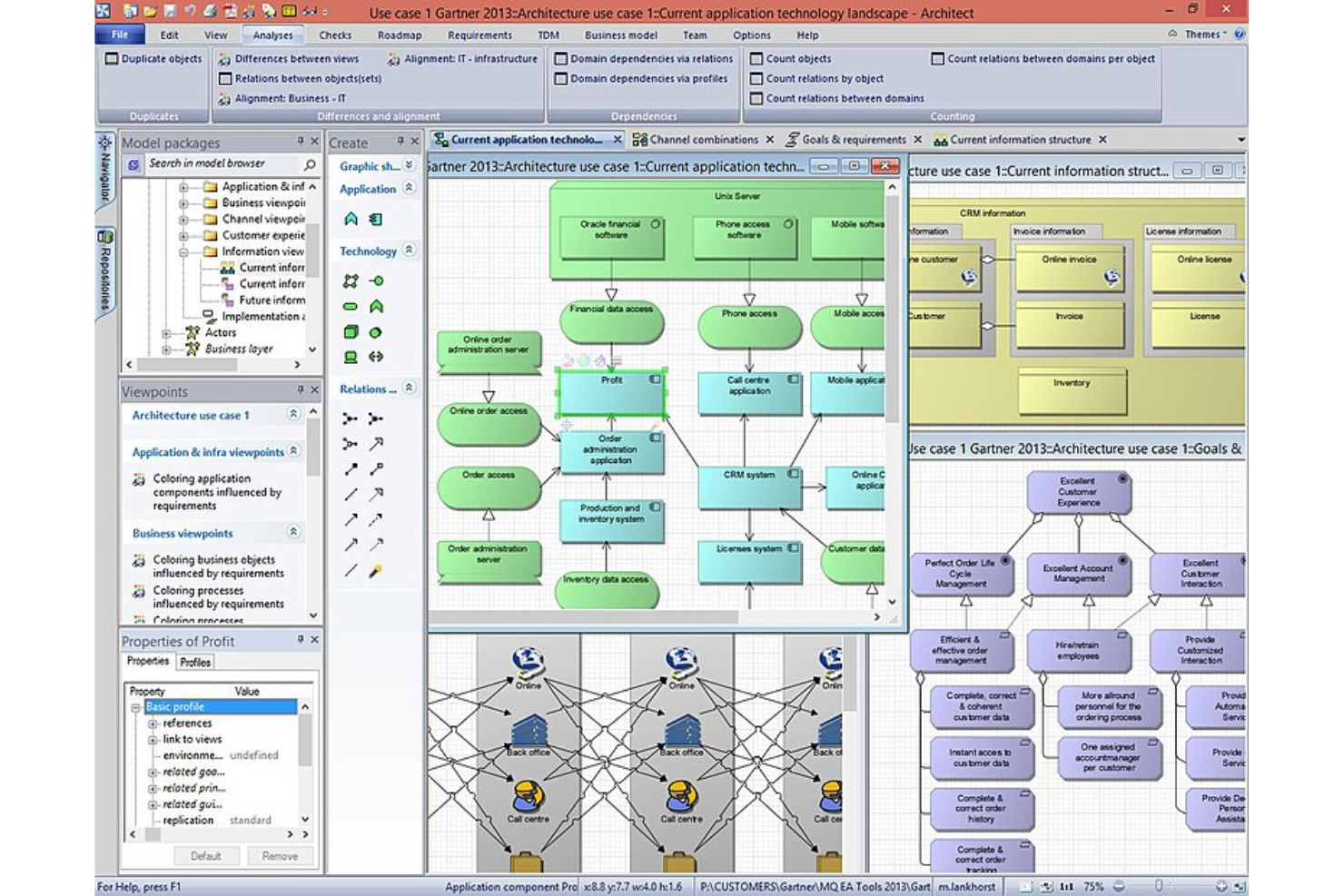Enable Relations between objects(sets) option

tap(225, 78)
